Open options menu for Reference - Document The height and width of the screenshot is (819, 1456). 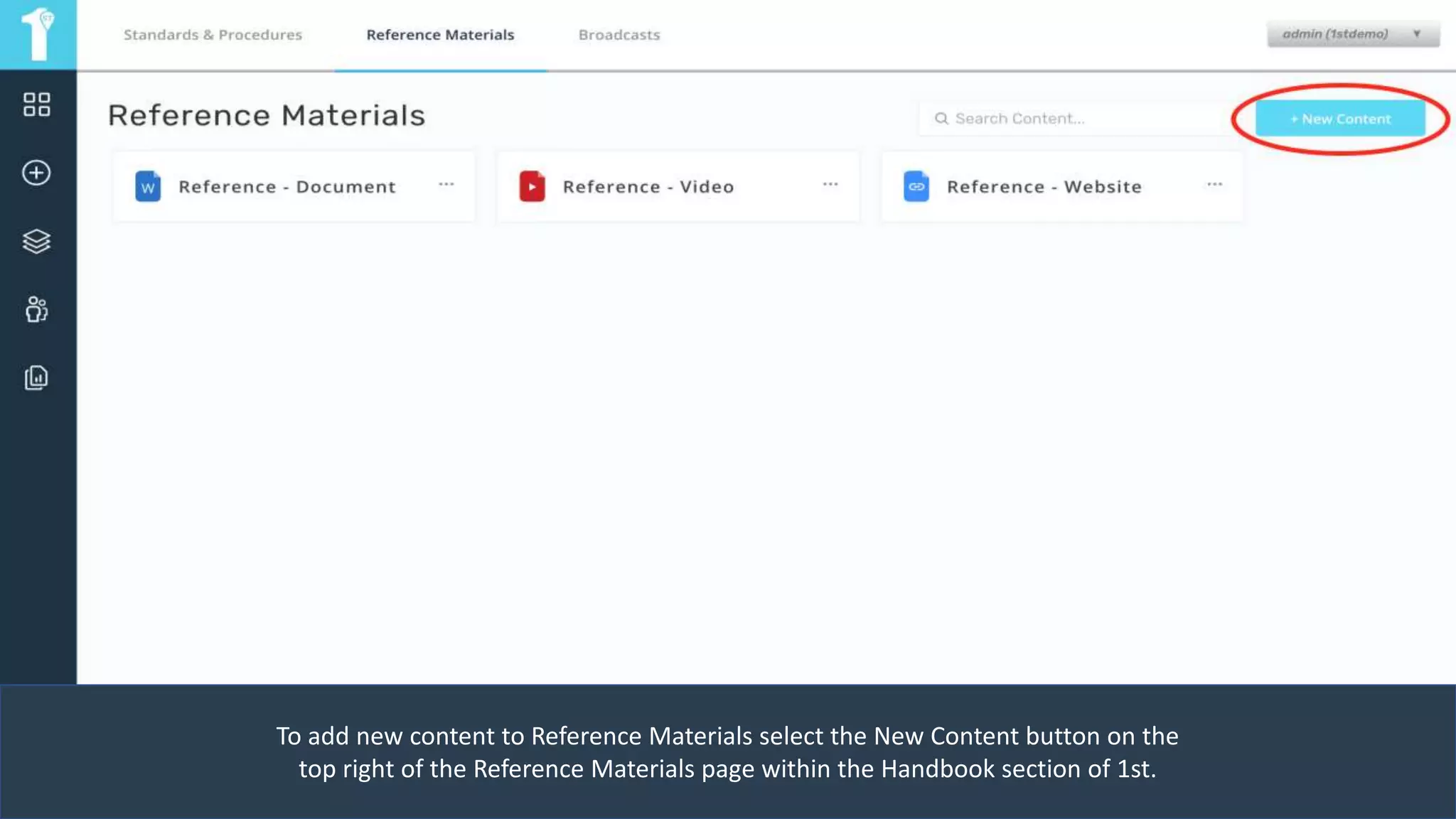446,185
